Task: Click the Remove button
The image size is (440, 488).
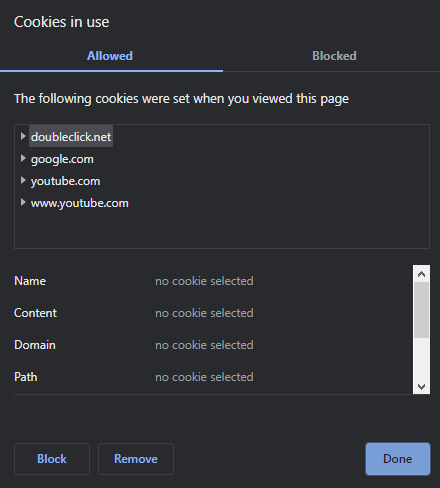Action: 136,459
